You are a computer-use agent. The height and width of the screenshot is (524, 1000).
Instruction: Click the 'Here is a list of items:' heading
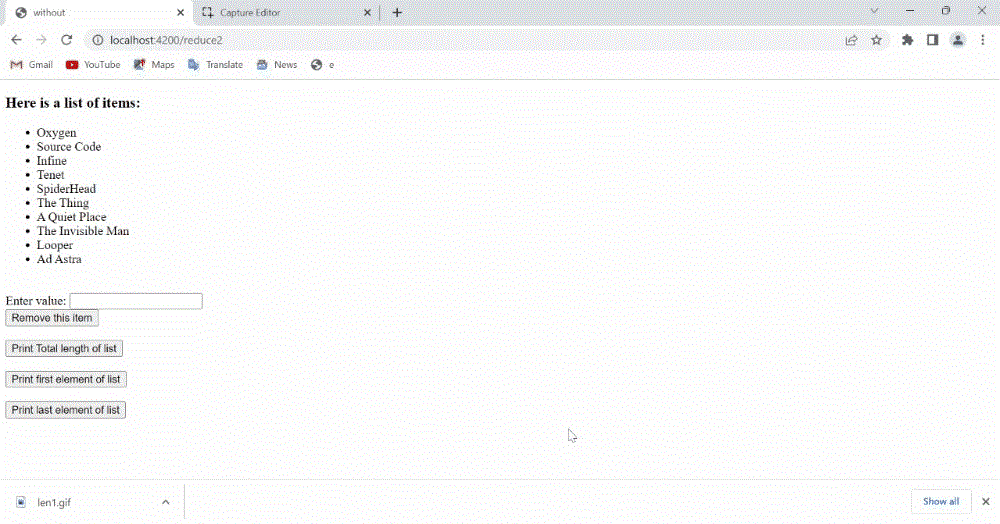tap(73, 103)
